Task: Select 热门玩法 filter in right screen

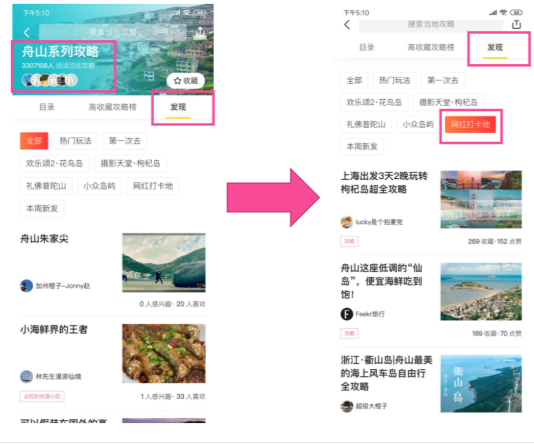Action: (x=394, y=80)
